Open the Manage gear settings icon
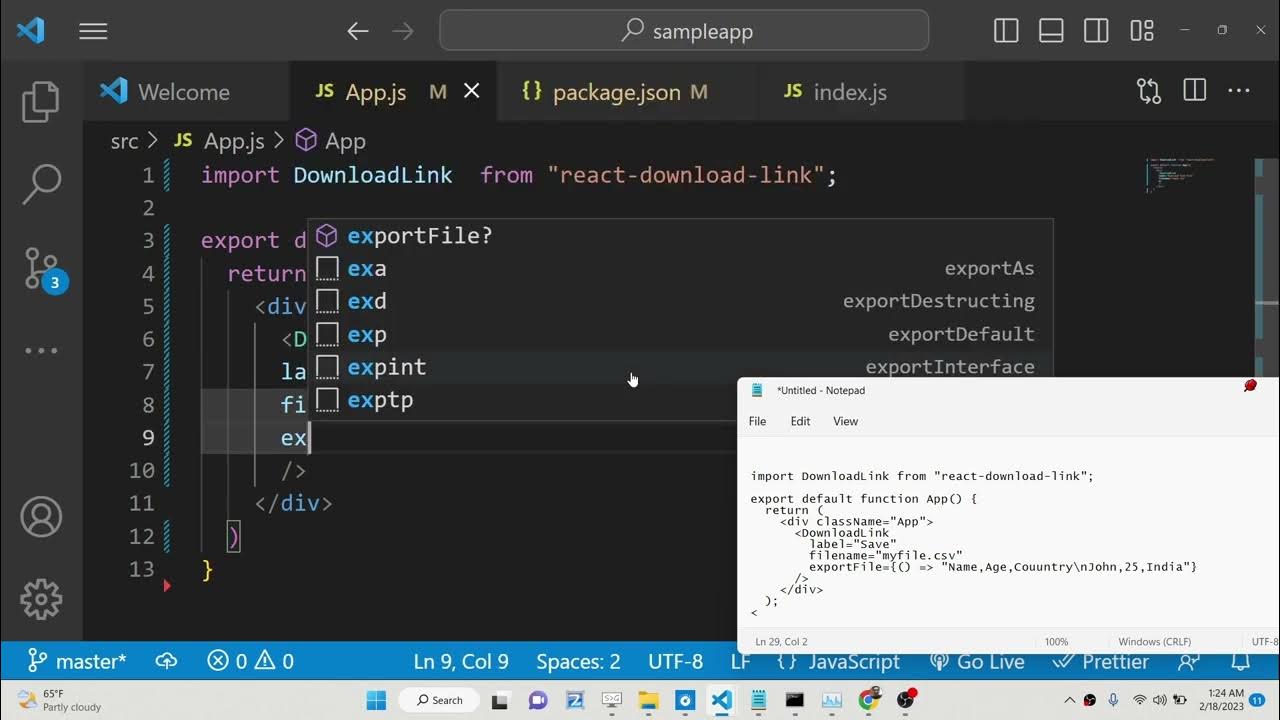This screenshot has width=1280, height=720. (x=41, y=599)
